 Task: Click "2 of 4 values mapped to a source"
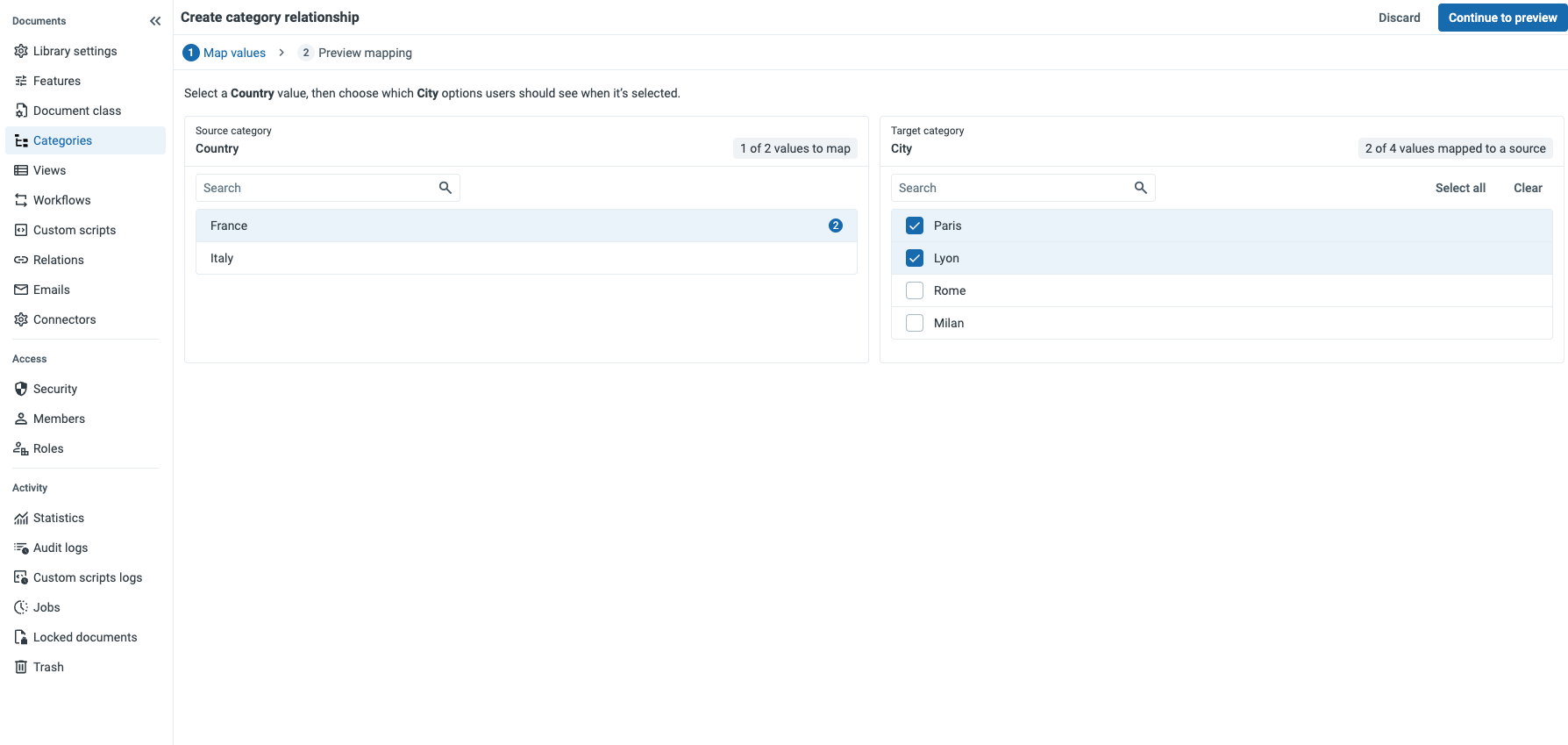(1456, 148)
